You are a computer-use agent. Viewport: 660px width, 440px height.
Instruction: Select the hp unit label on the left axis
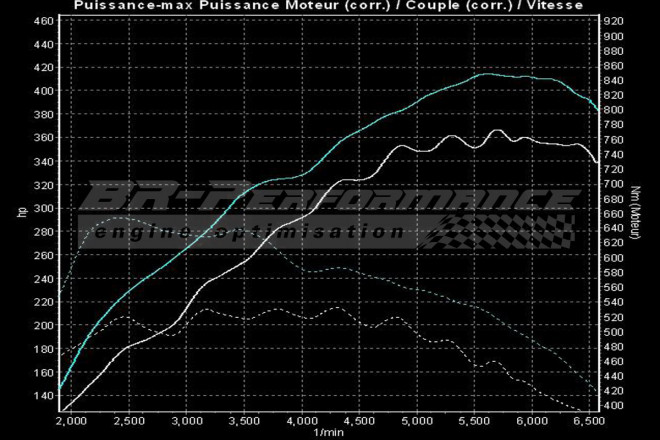tap(22, 212)
